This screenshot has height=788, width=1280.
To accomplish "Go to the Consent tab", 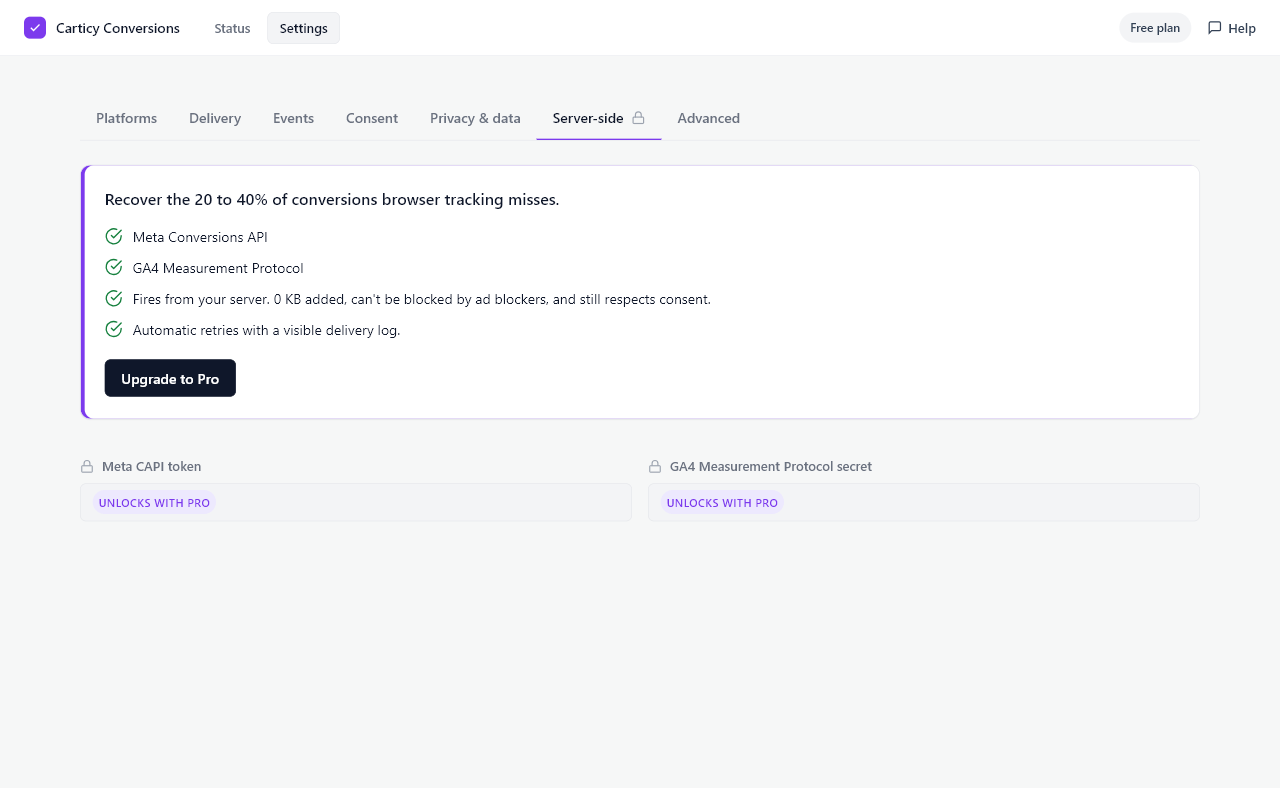I will (x=372, y=118).
